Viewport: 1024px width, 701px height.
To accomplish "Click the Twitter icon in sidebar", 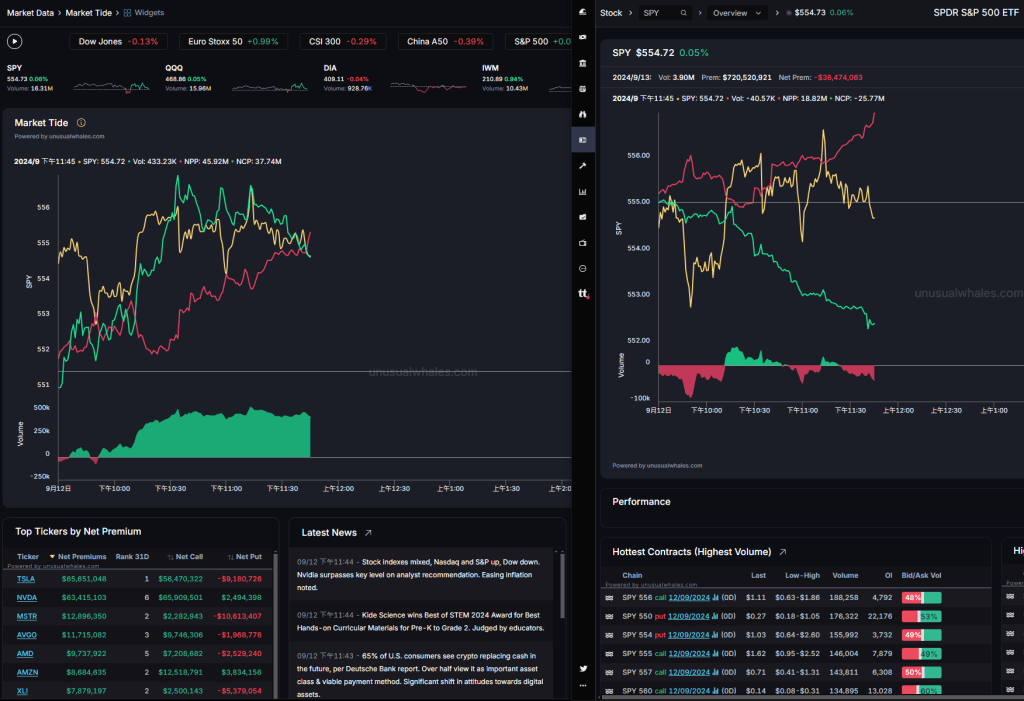I will coord(583,668).
